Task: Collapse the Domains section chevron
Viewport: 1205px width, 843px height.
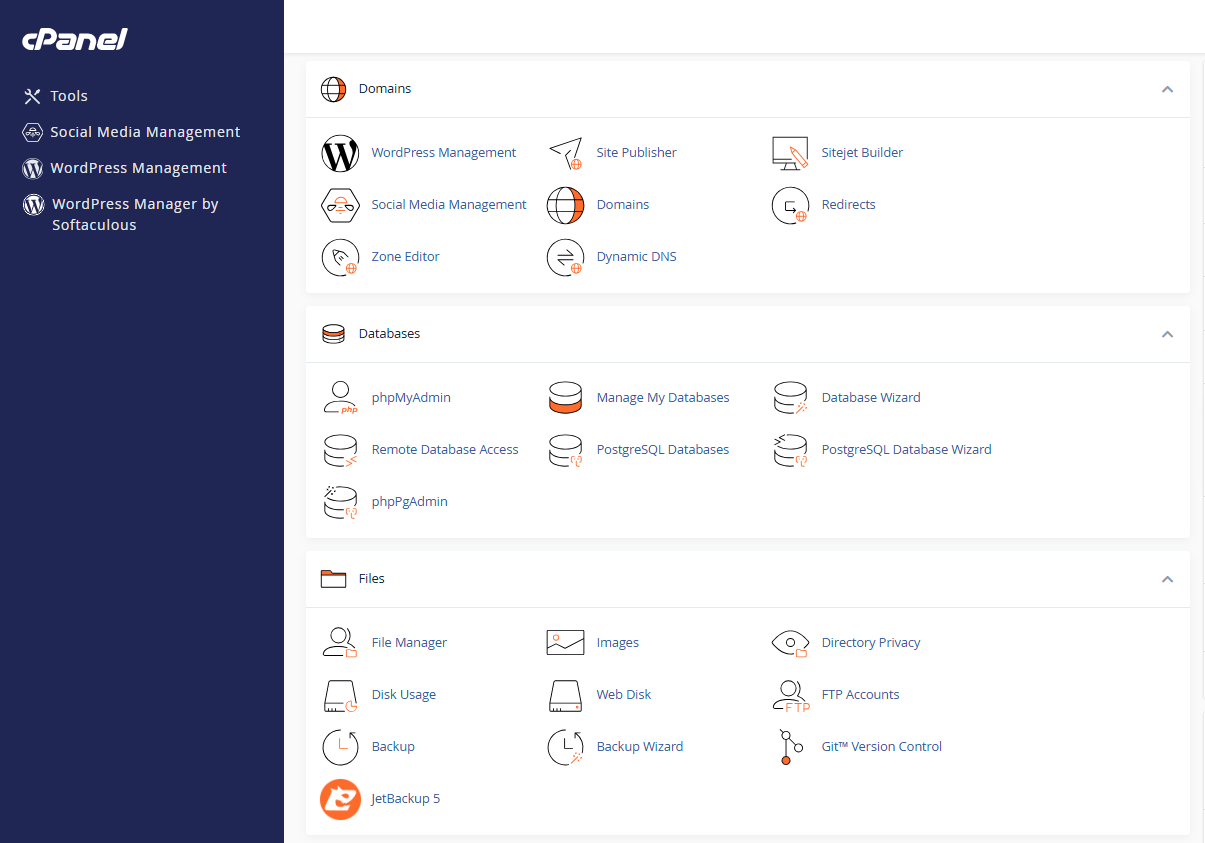Action: tap(1167, 89)
